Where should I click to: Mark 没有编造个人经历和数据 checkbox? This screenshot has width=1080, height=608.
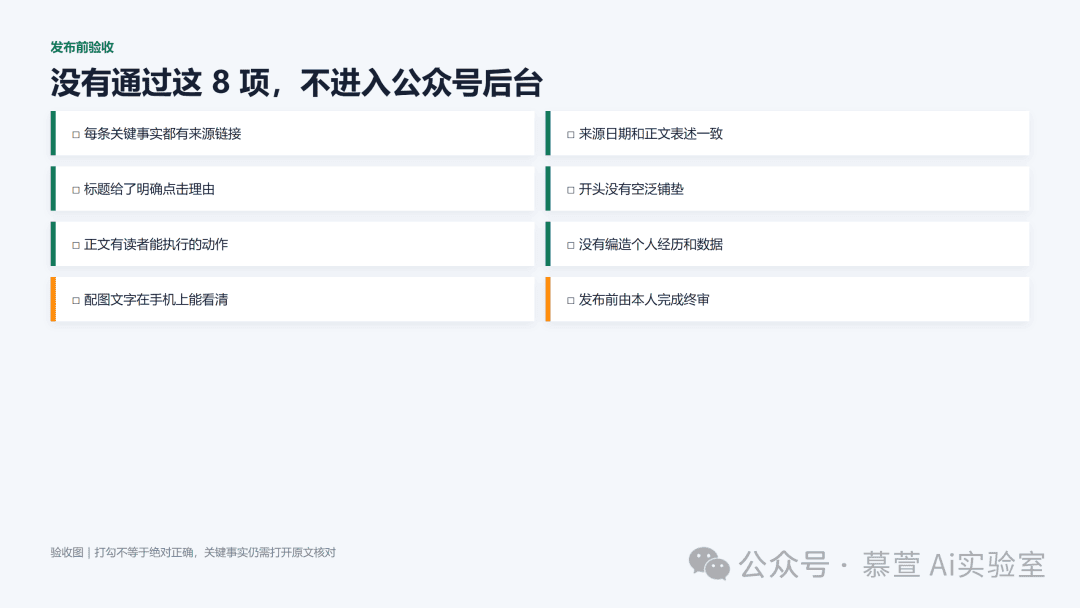click(570, 245)
